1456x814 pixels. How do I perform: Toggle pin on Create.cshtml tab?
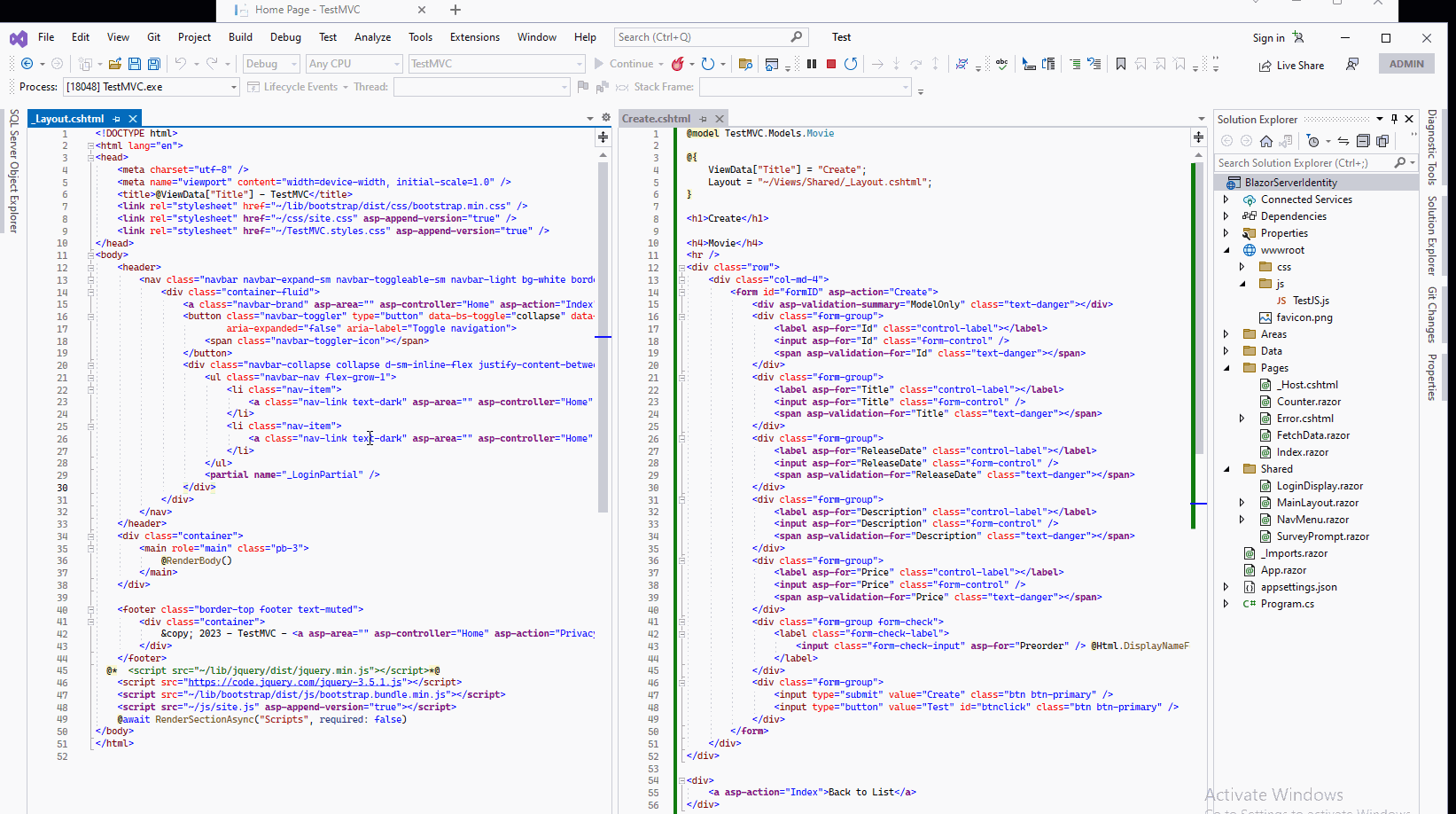703,119
